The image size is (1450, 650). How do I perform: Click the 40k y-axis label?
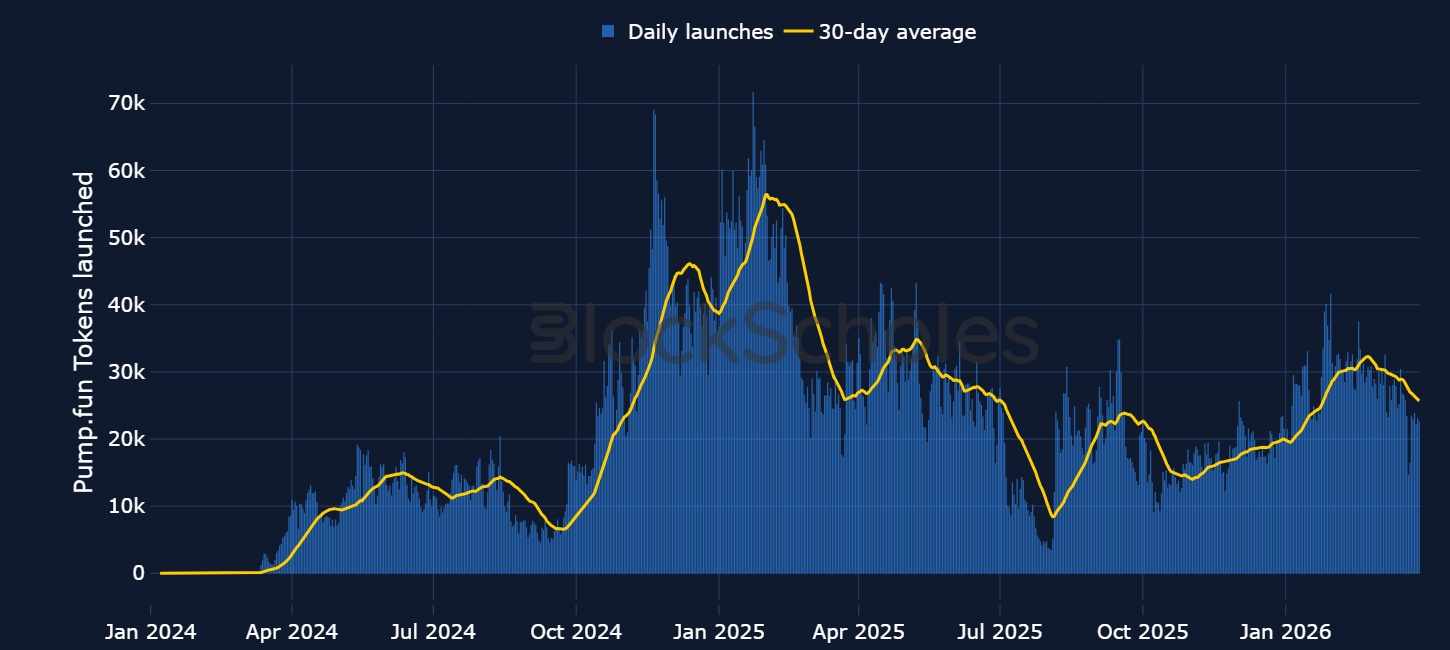(125, 305)
